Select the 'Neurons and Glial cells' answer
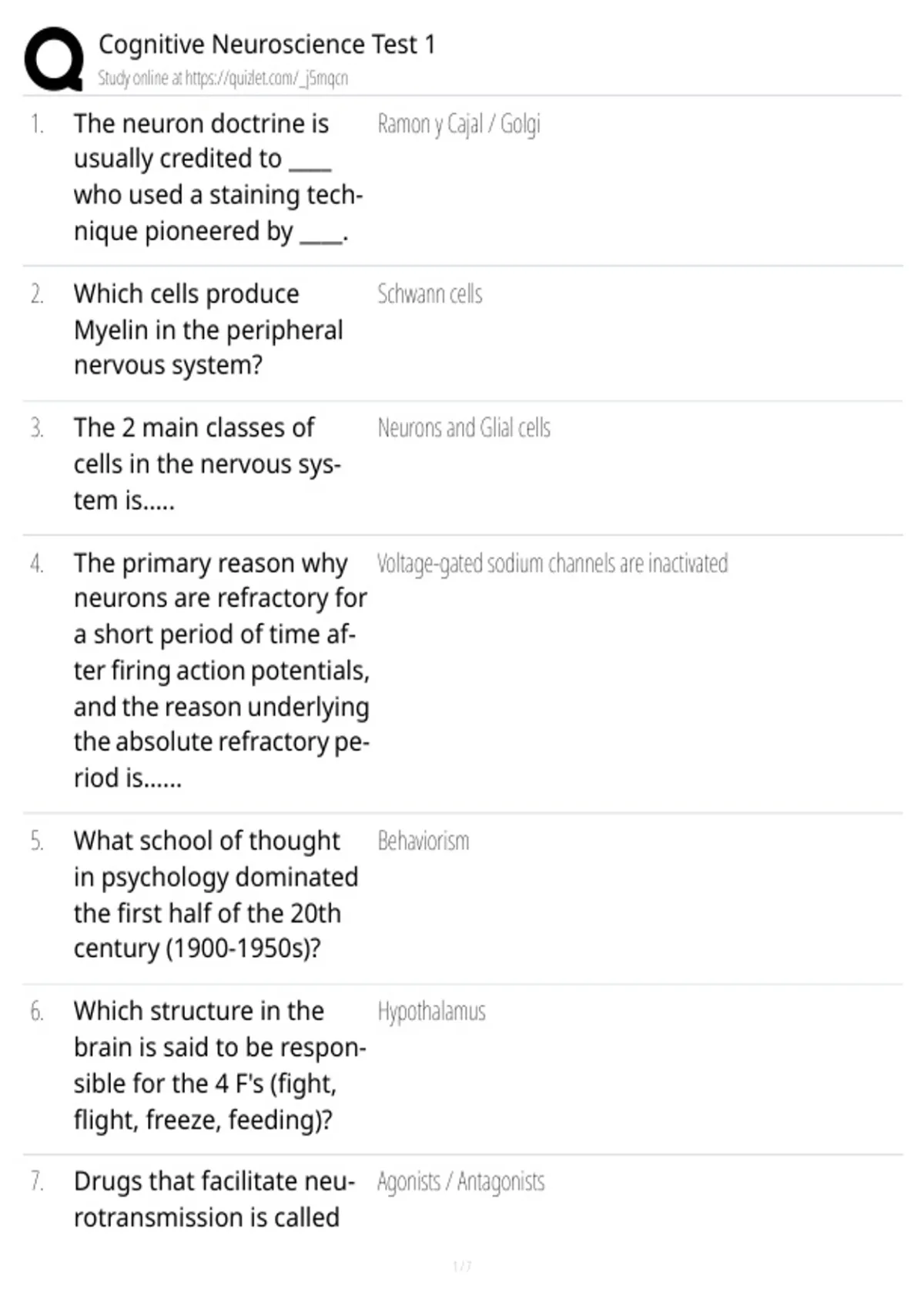This screenshot has width=924, height=1309. 464,428
